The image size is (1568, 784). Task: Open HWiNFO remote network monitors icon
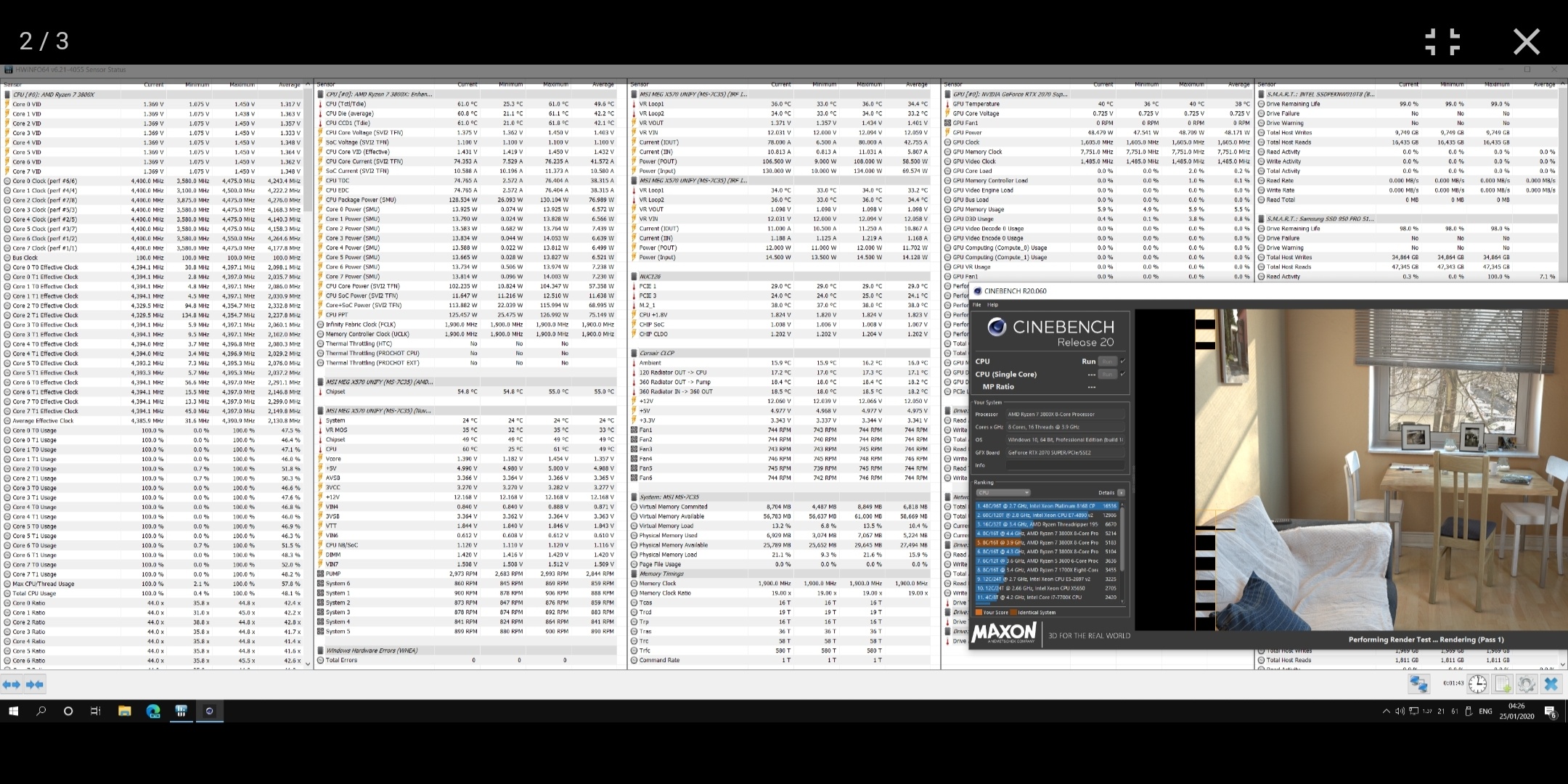click(1418, 684)
